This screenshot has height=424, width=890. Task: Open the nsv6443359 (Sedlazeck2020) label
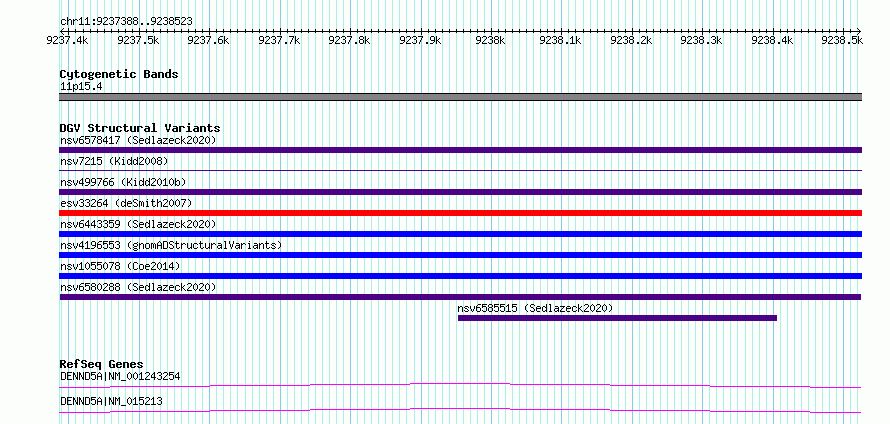(x=138, y=224)
